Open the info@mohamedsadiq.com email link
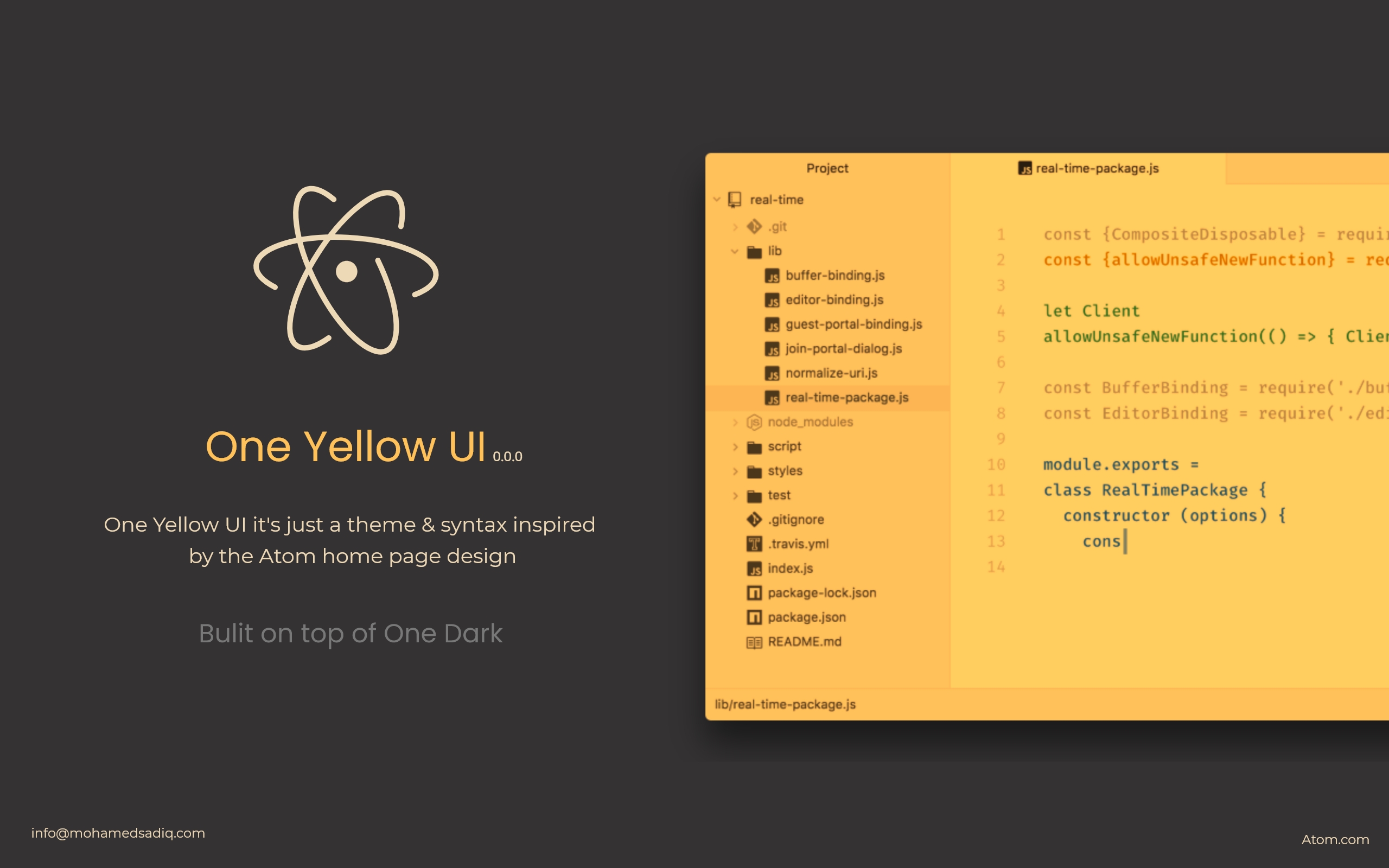 (x=118, y=833)
